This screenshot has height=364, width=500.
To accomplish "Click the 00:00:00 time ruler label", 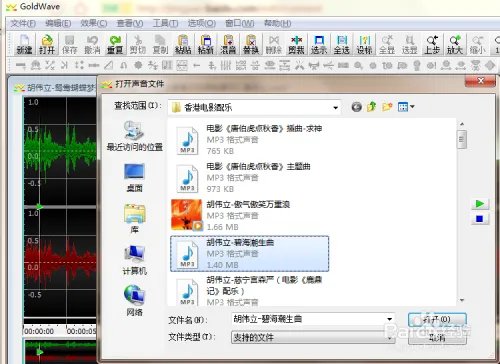I will 39,331.
